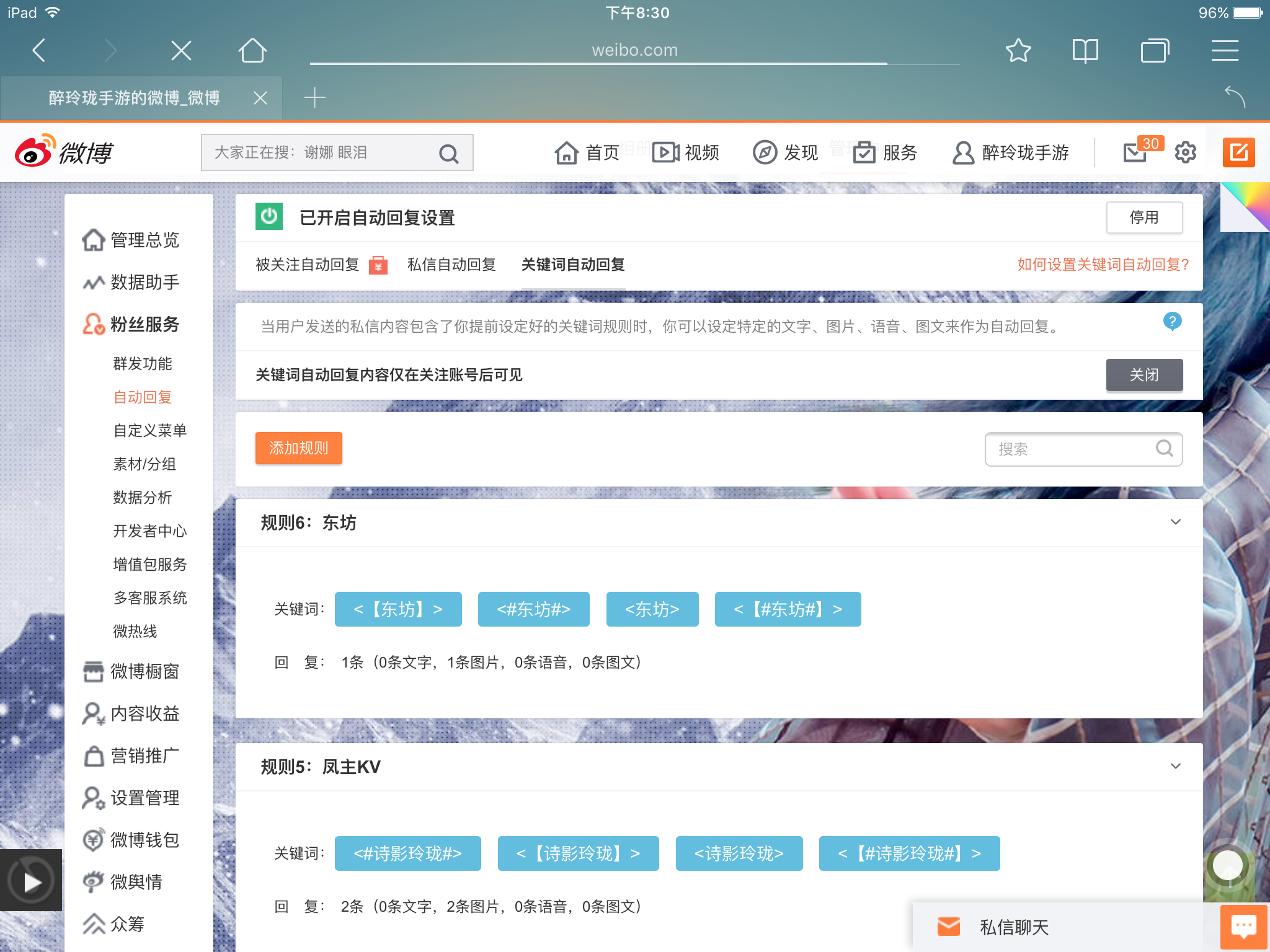Switch to the 被关注自动回复 tab
Screen dimensions: 1270x952
pos(306,265)
